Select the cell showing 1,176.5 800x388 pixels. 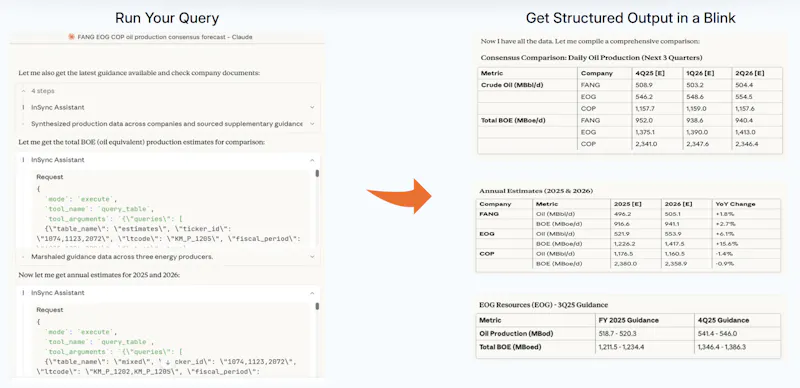(637, 254)
